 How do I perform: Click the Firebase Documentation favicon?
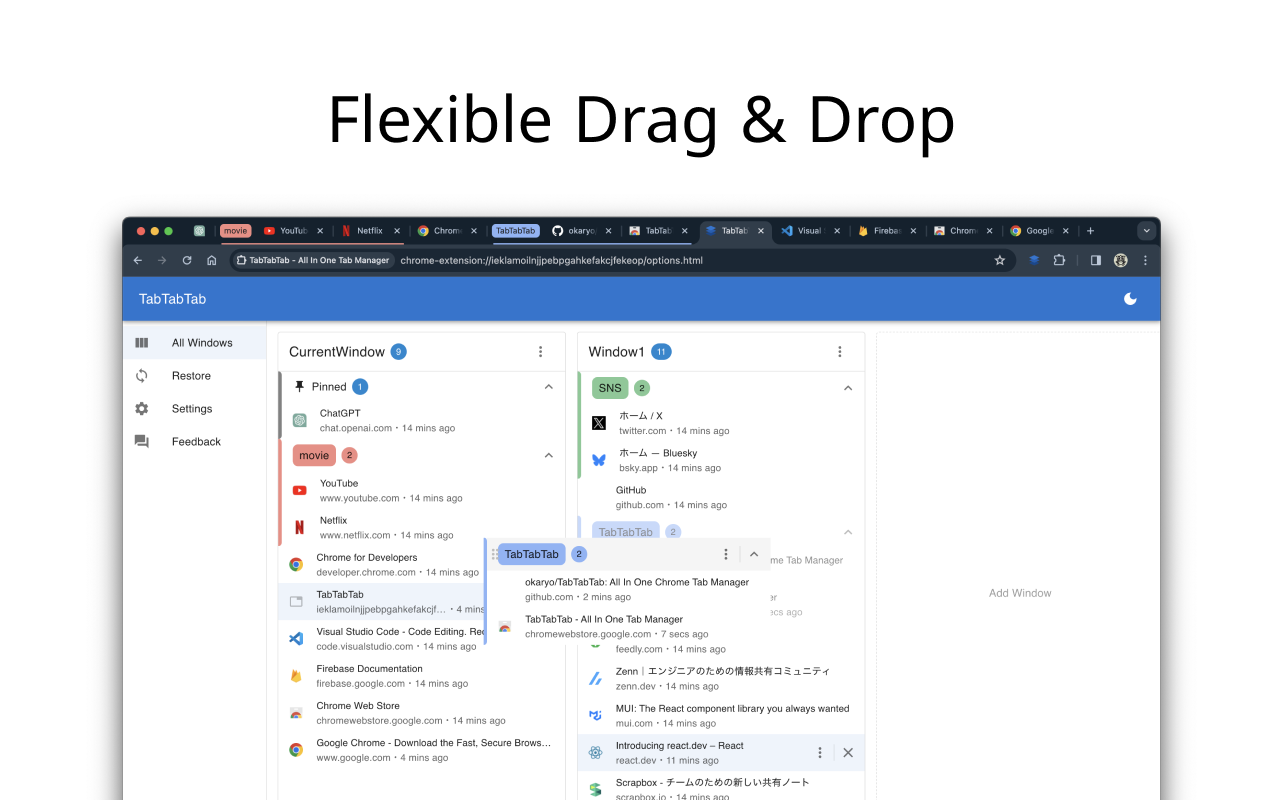click(x=296, y=675)
